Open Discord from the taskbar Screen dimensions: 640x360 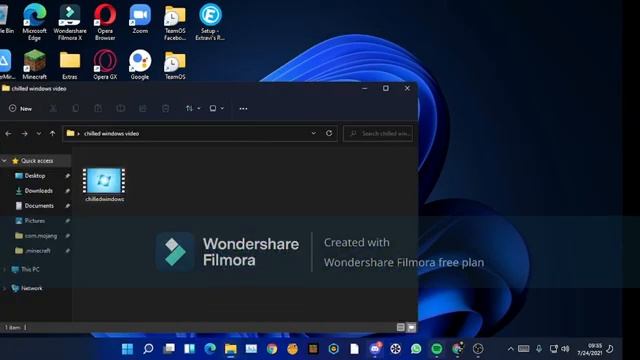click(x=375, y=349)
